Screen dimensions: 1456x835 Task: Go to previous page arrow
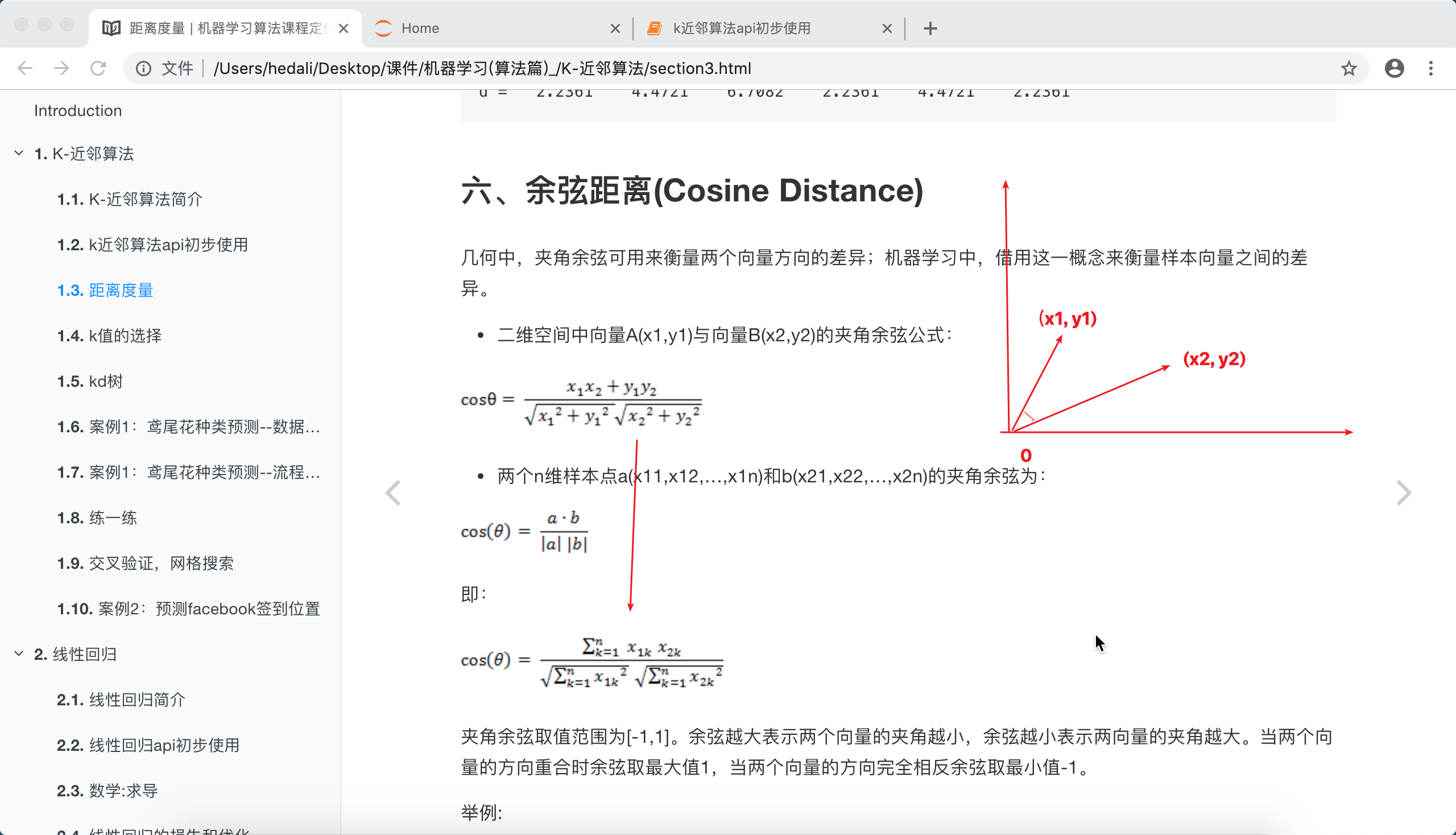[x=393, y=493]
